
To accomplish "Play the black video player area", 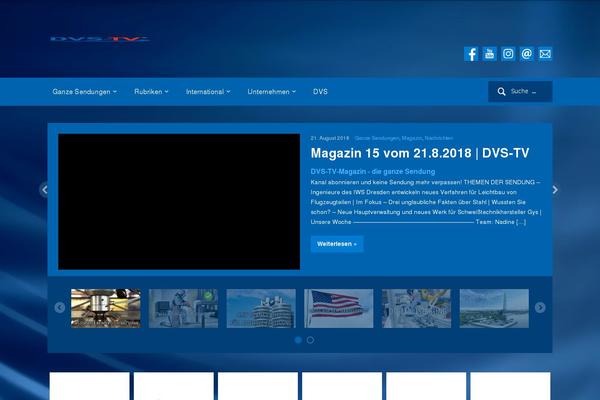I will pos(179,202).
